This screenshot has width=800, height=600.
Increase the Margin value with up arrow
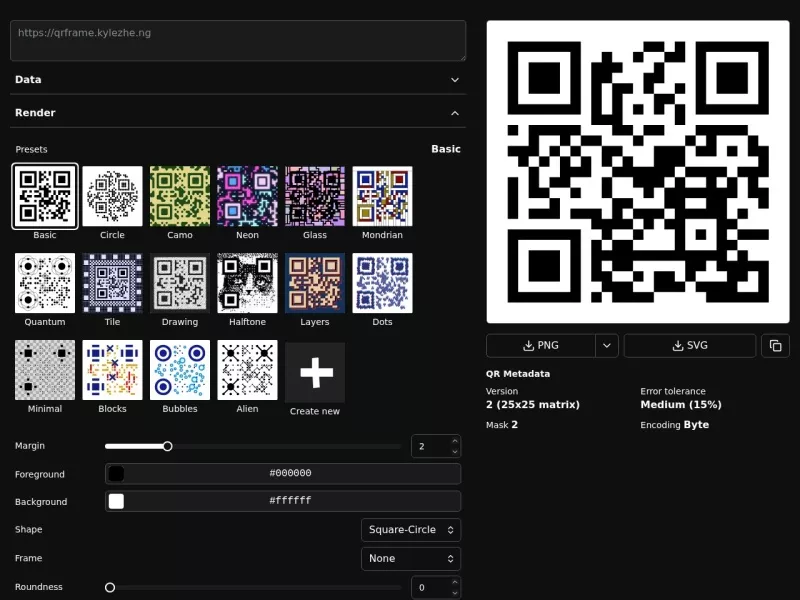tap(455, 441)
